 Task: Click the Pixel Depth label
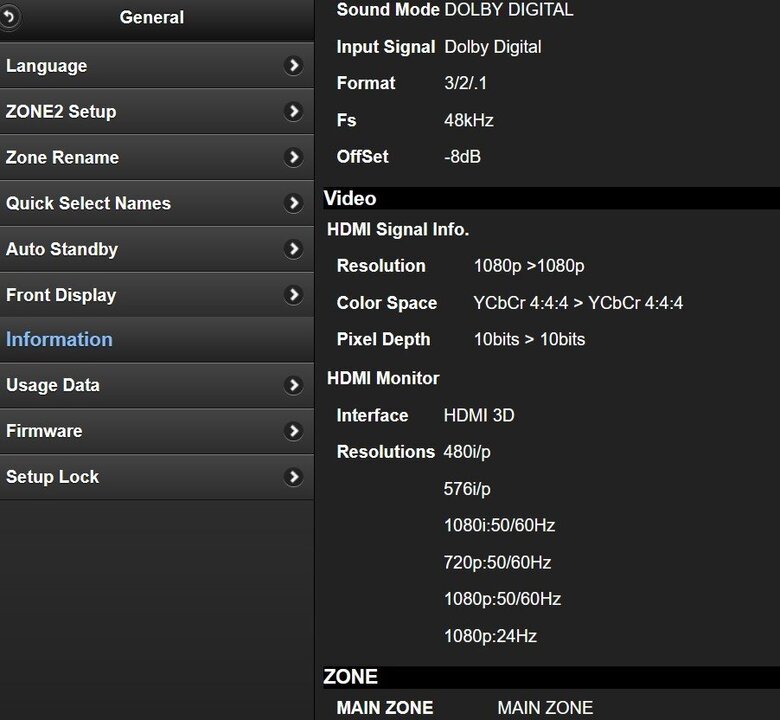point(383,339)
